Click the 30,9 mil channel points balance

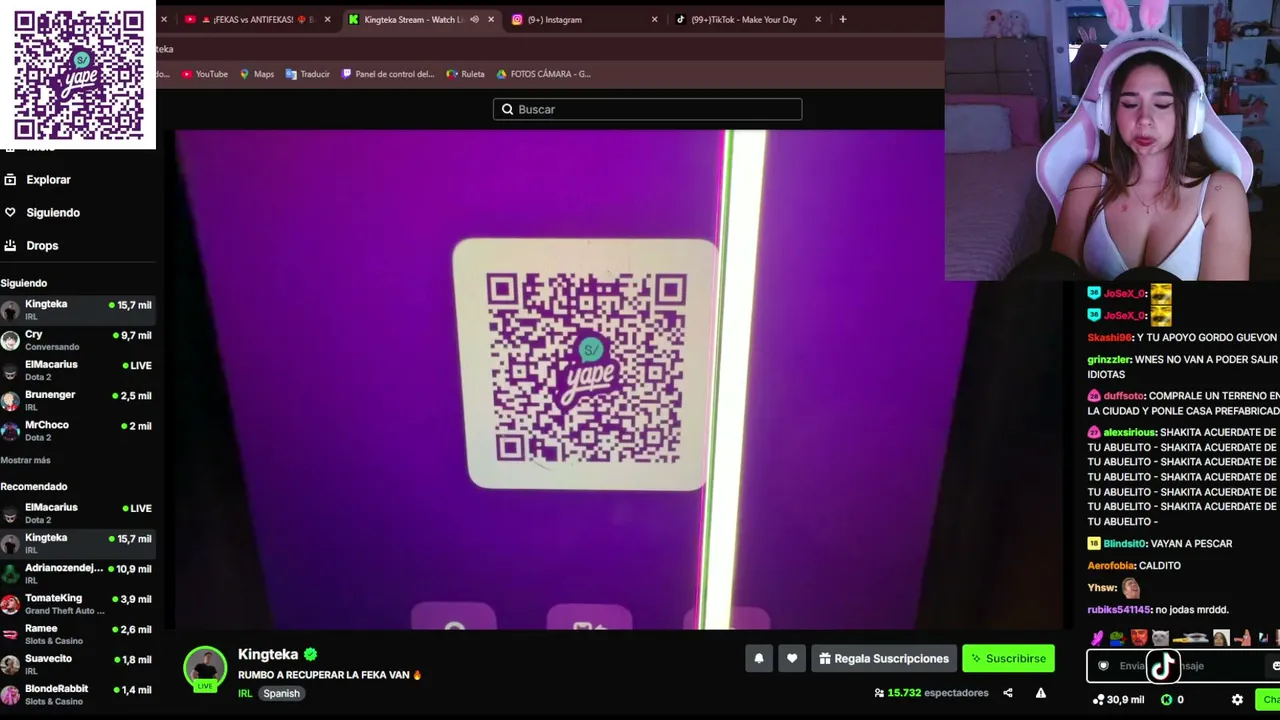(x=1119, y=700)
